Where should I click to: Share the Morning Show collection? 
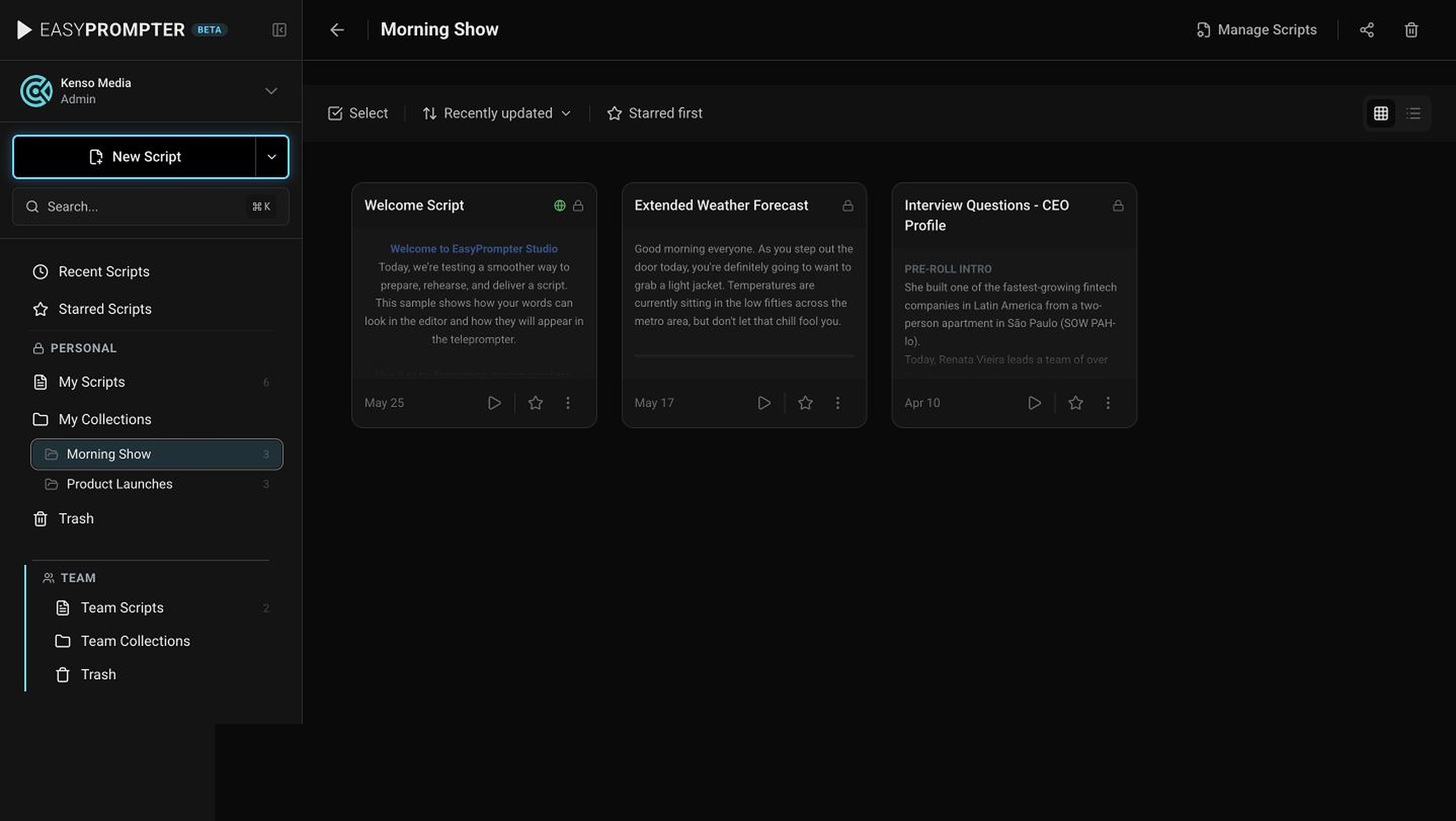pyautogui.click(x=1367, y=30)
